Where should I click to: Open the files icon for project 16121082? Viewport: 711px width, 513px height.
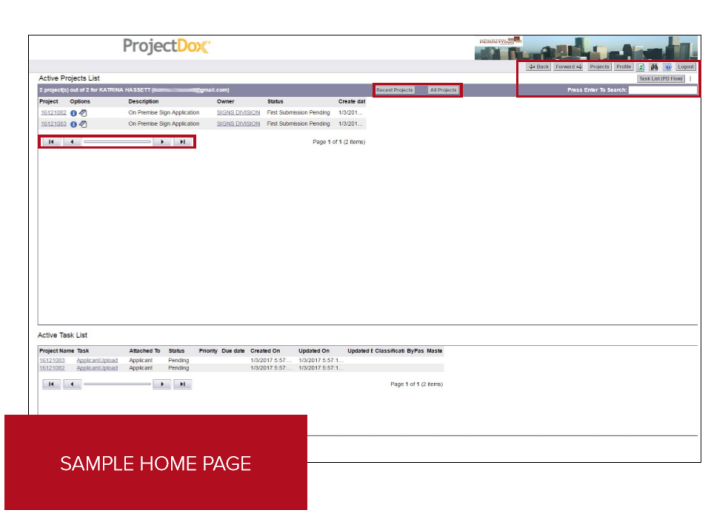[x=83, y=113]
